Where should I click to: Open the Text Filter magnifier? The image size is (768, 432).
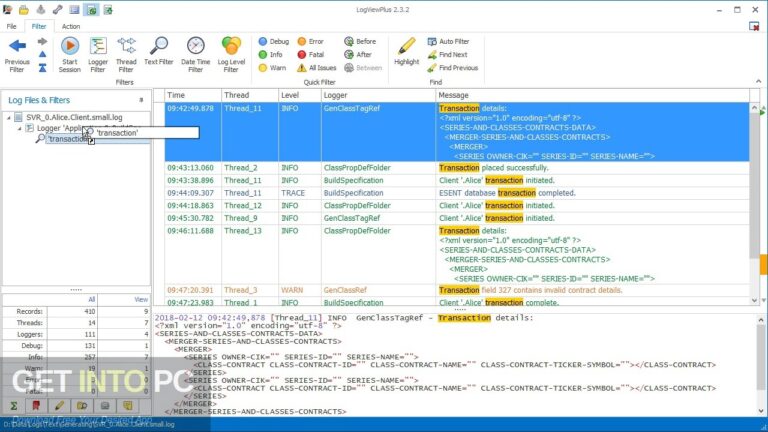click(x=159, y=51)
